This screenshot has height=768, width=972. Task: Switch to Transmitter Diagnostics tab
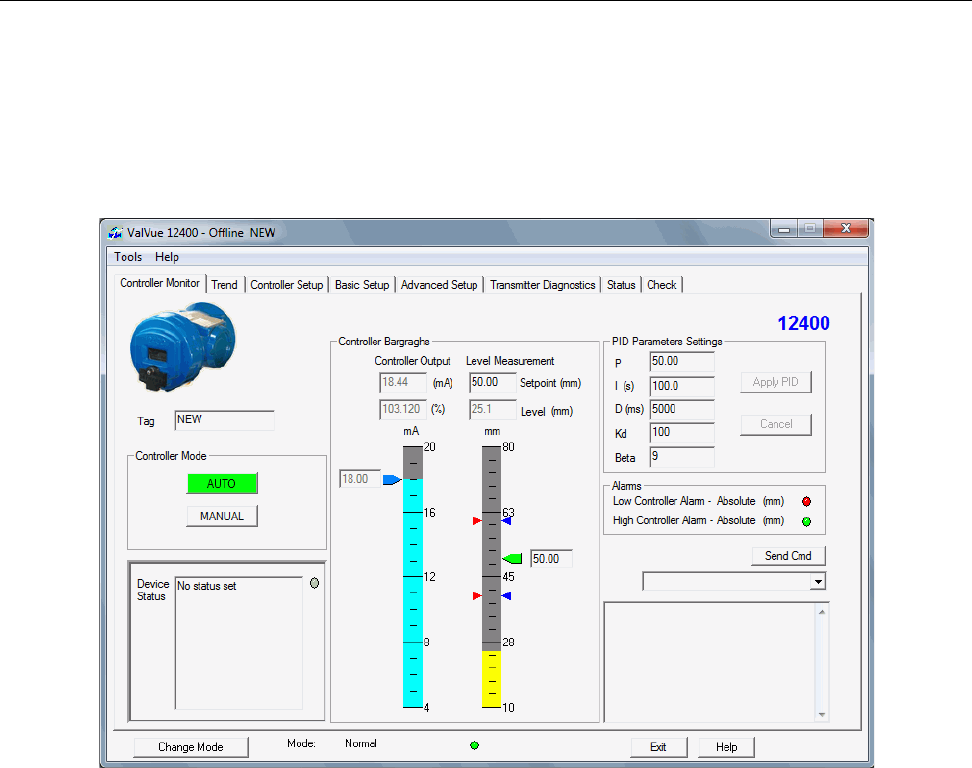[x=542, y=285]
